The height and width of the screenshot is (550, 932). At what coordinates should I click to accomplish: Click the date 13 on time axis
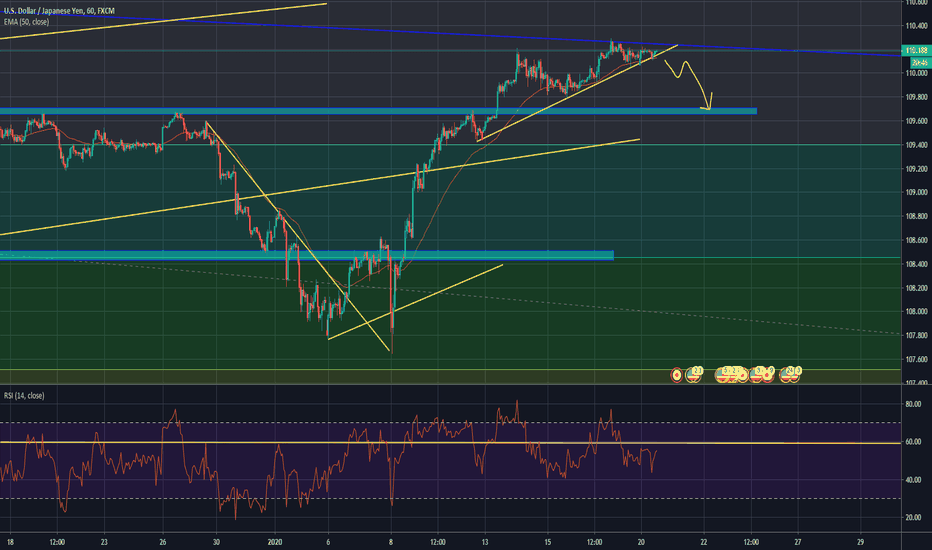click(x=483, y=542)
